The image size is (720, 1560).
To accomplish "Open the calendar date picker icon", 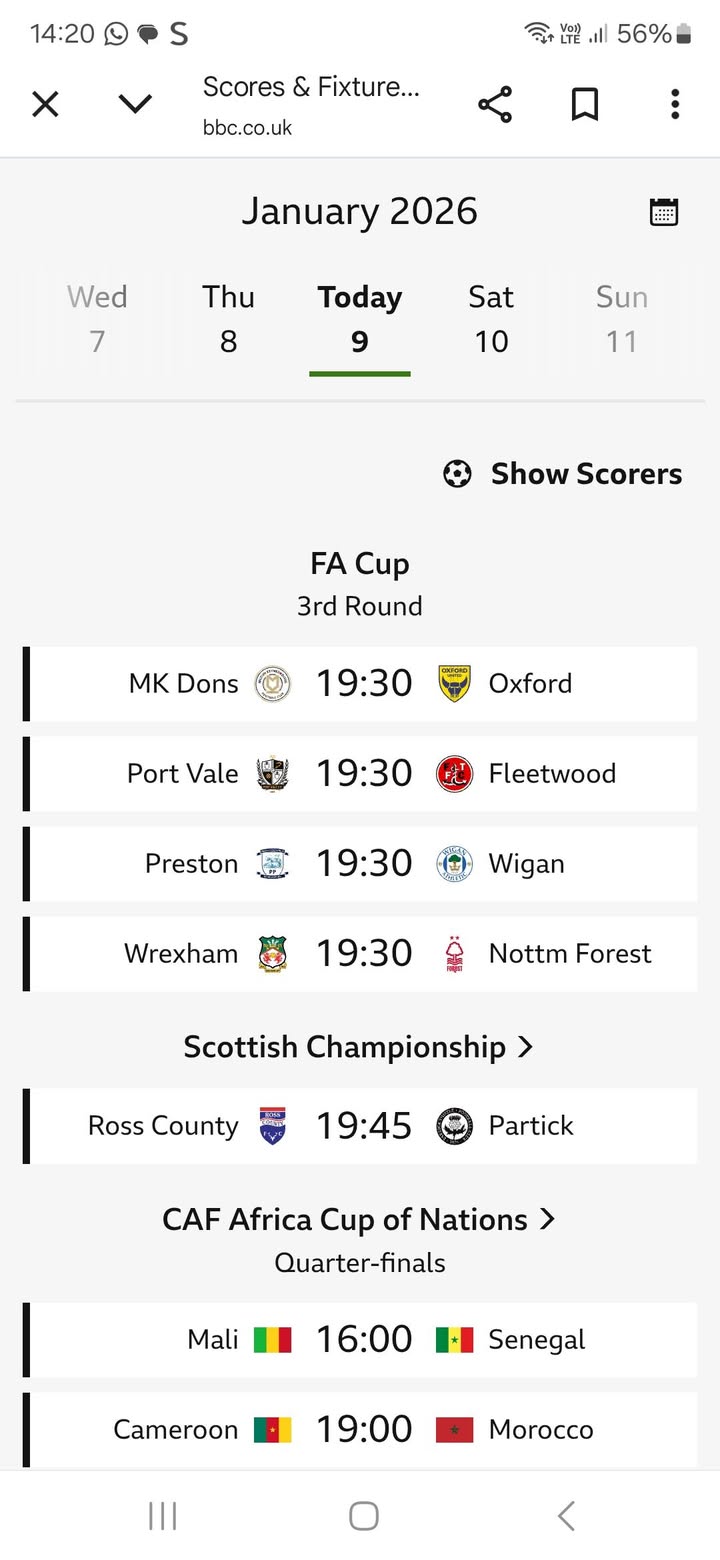I will (664, 212).
